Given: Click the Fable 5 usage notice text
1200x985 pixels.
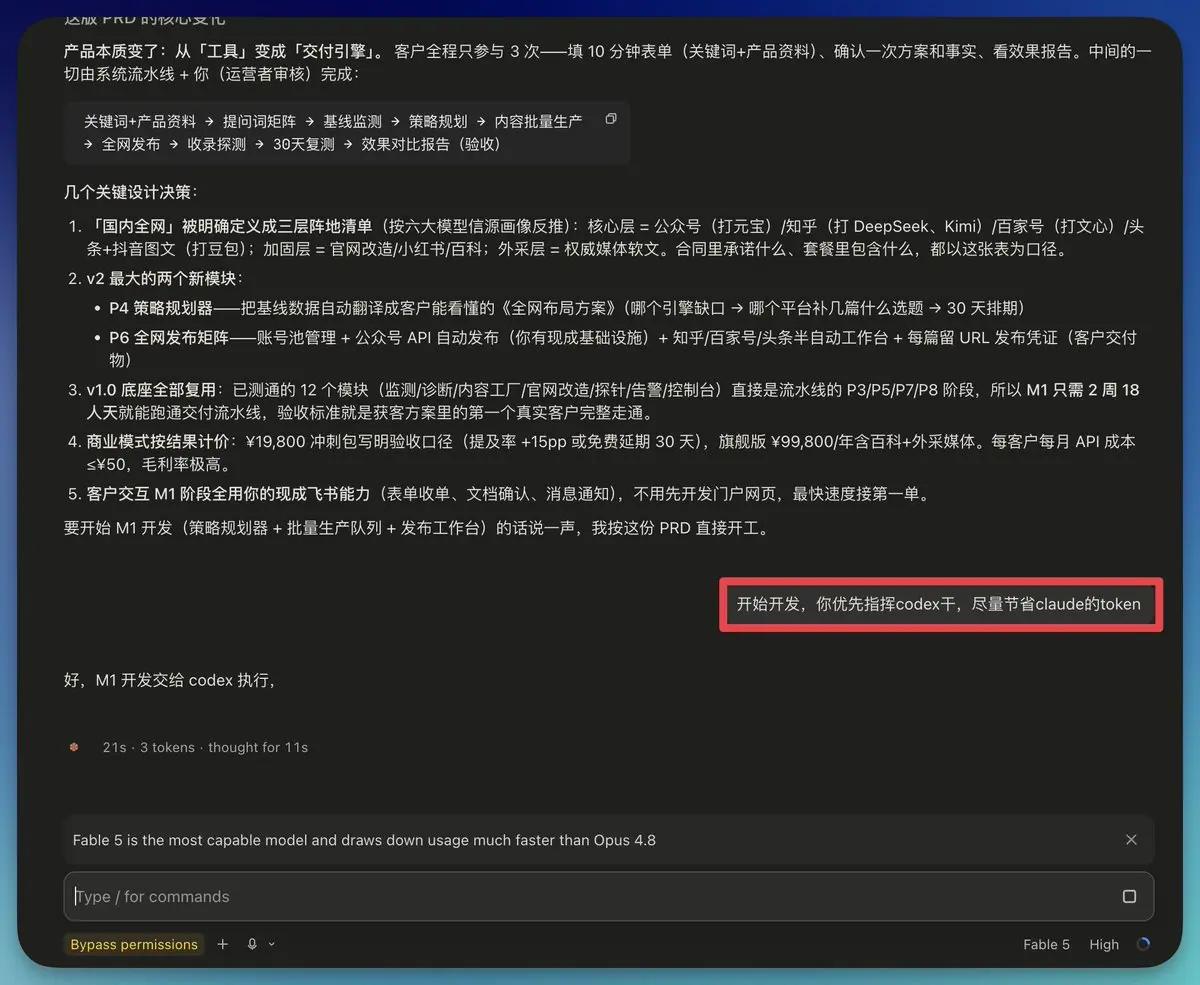Looking at the screenshot, I should click(x=364, y=840).
